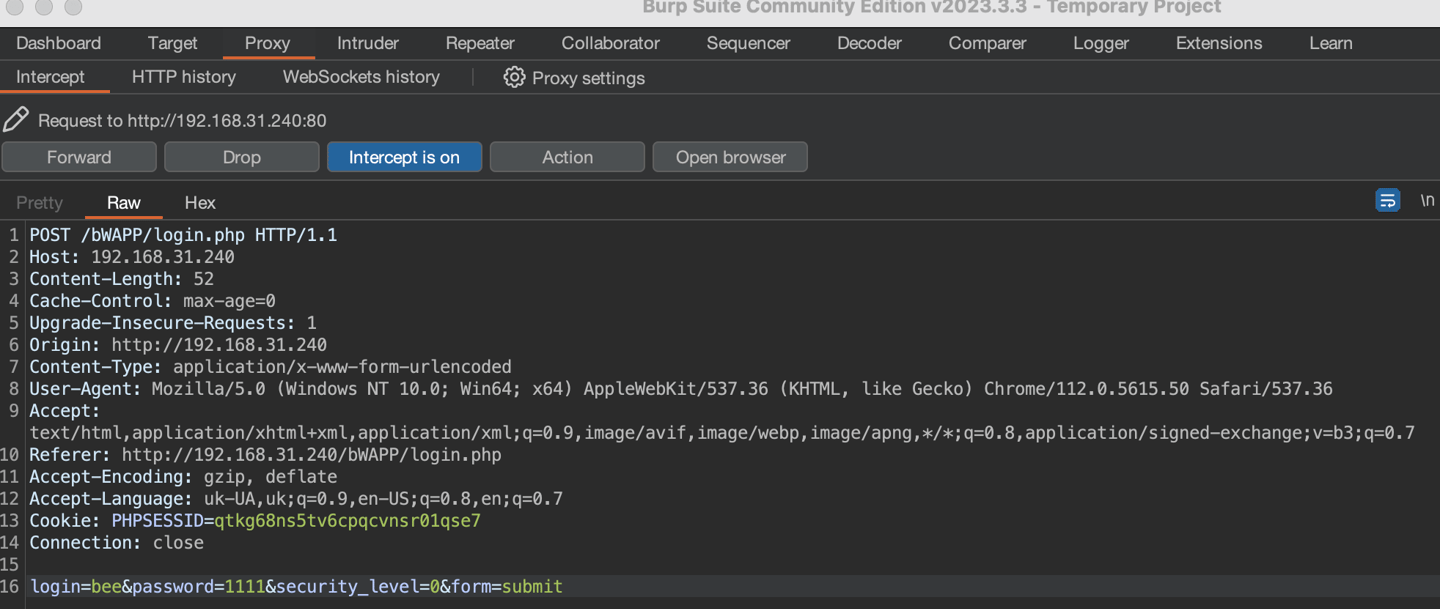Forward the intercepted request

(79, 157)
